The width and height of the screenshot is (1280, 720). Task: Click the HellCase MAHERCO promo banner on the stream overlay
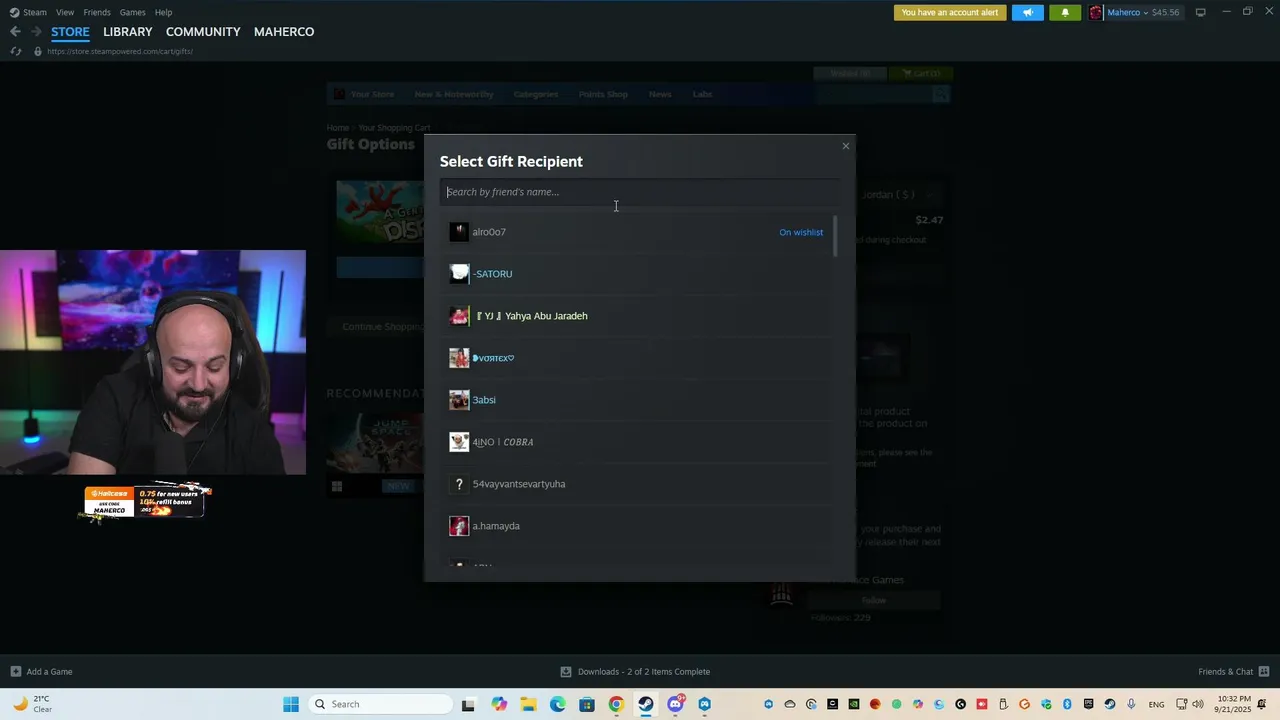(x=146, y=502)
